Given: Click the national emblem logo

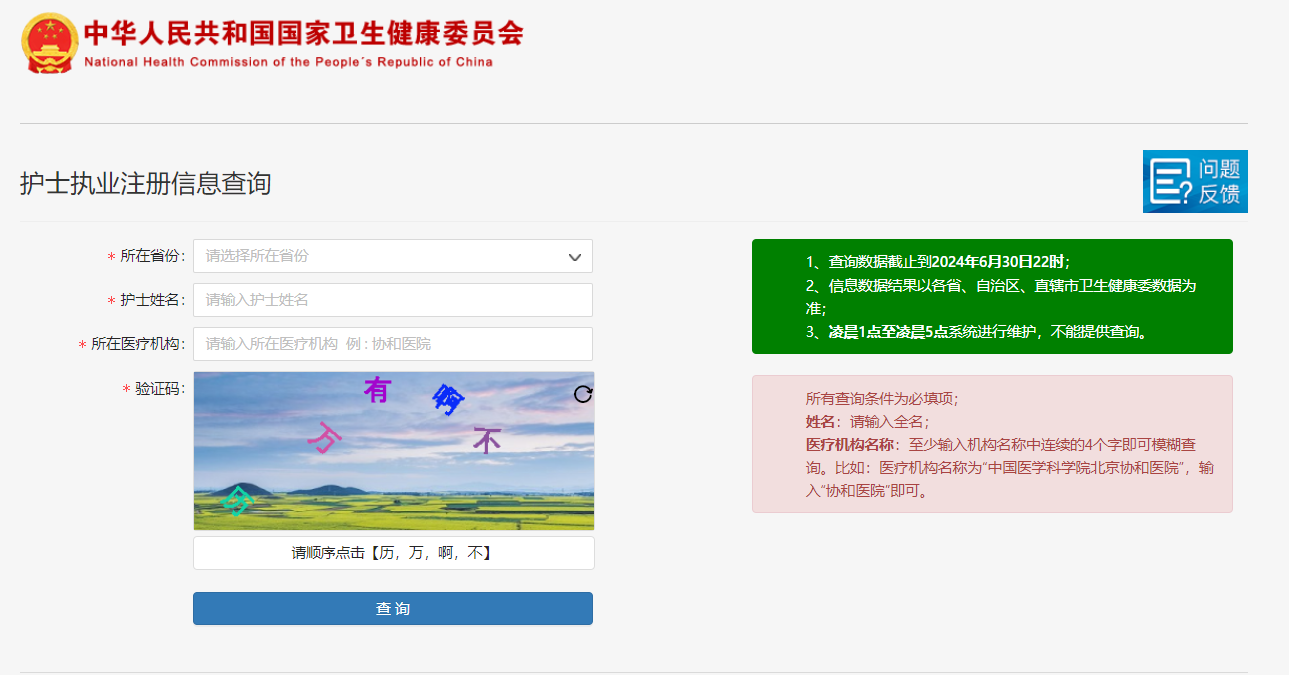Looking at the screenshot, I should tap(49, 42).
